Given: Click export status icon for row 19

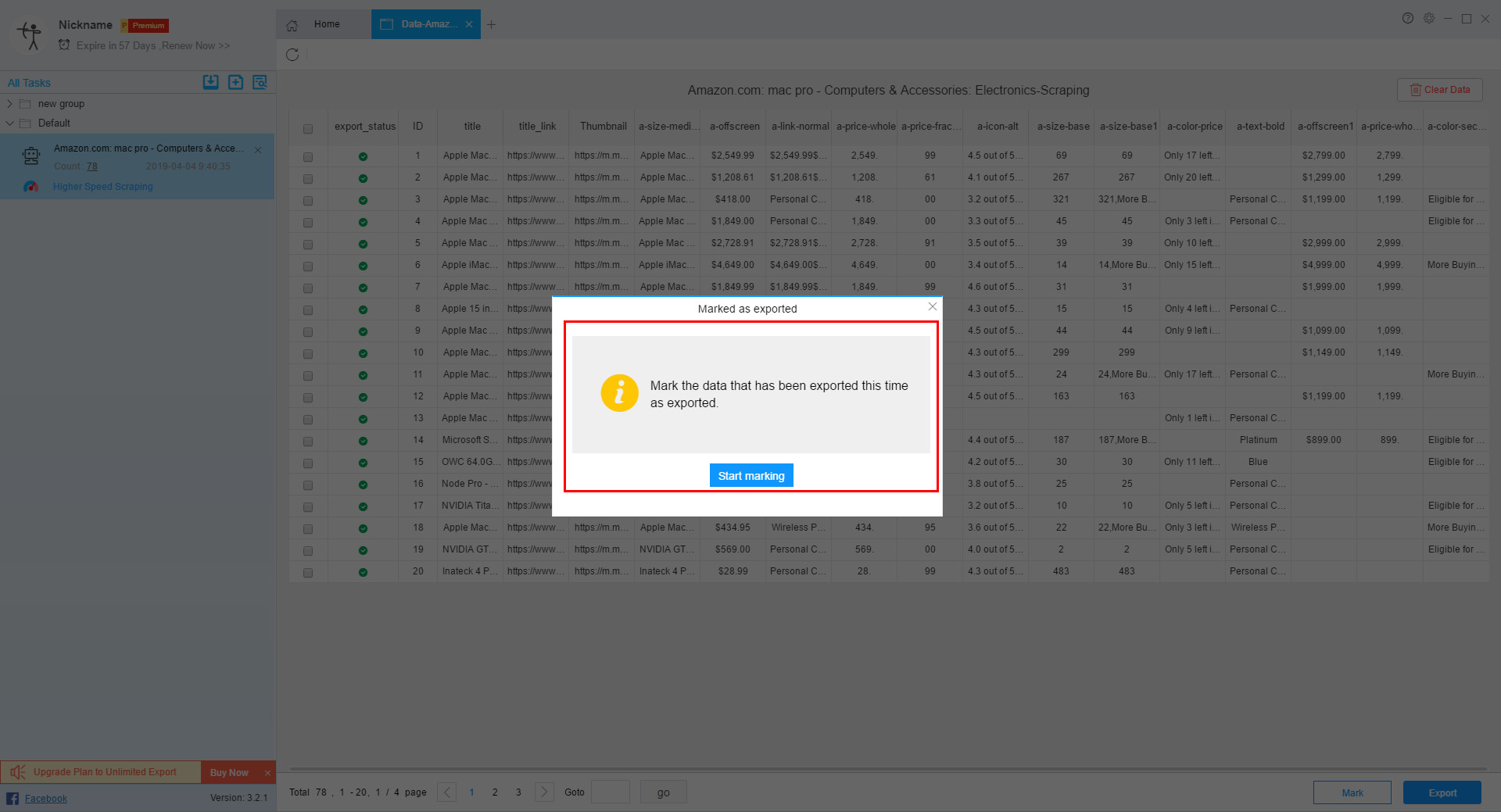Looking at the screenshot, I should point(364,550).
